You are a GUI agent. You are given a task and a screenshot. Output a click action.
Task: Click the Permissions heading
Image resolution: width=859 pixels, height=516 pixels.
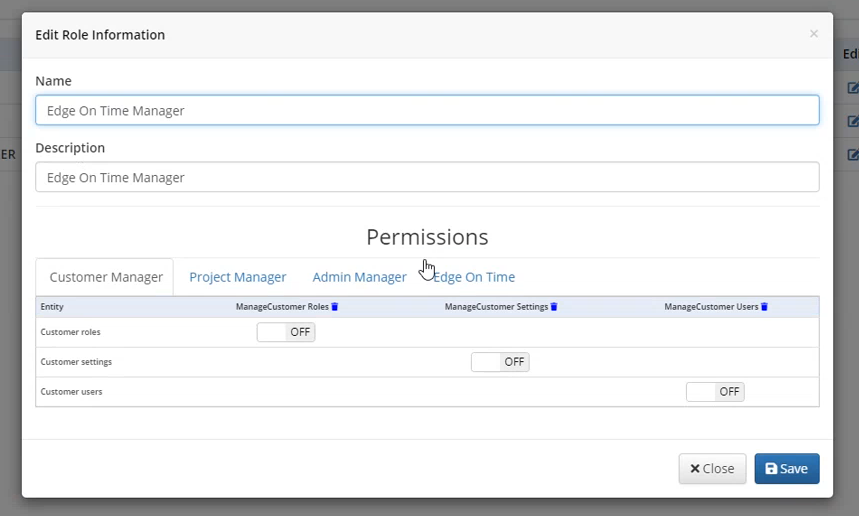click(x=427, y=237)
